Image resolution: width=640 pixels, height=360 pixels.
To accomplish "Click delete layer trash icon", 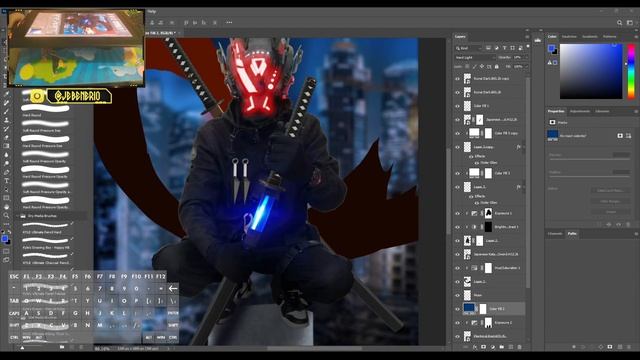I will [520, 347].
